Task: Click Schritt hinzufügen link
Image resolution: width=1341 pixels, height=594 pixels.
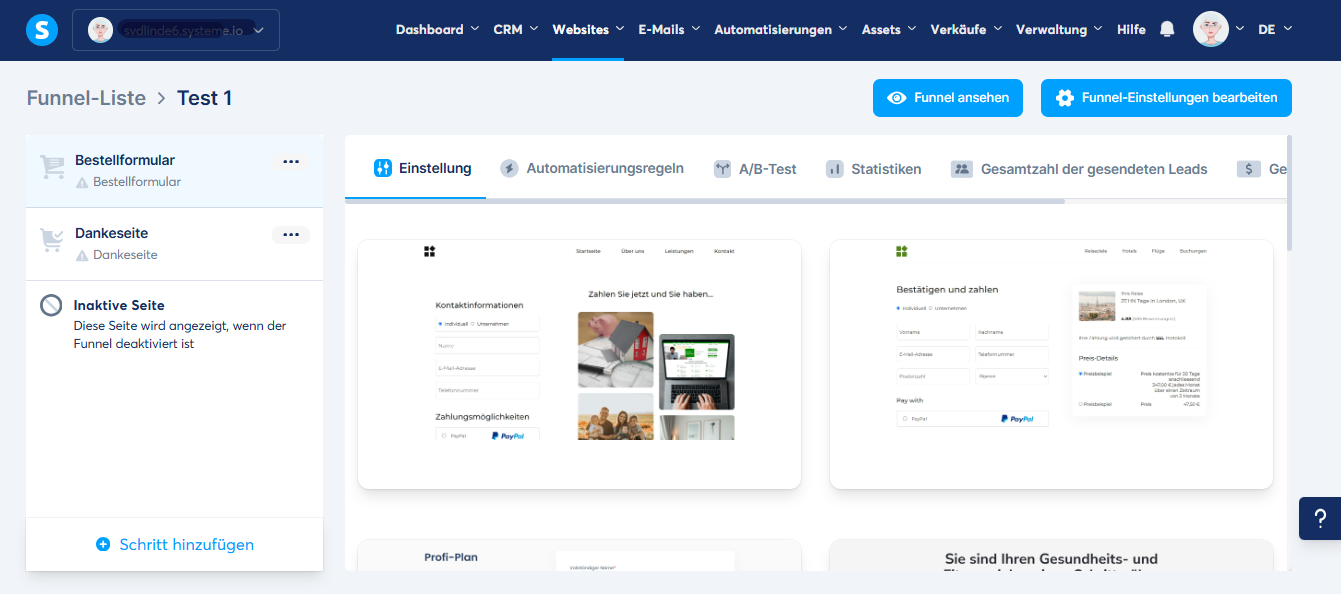Action: tap(174, 545)
